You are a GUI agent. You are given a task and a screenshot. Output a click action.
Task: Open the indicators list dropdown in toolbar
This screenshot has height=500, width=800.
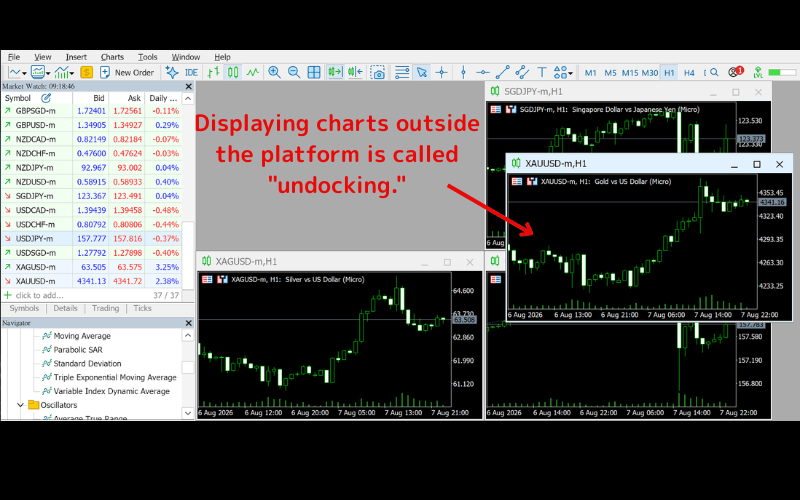pos(64,72)
